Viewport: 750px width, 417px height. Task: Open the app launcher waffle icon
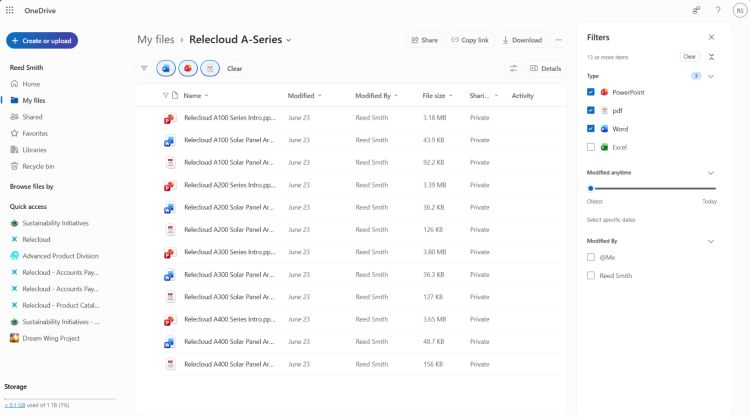10,10
